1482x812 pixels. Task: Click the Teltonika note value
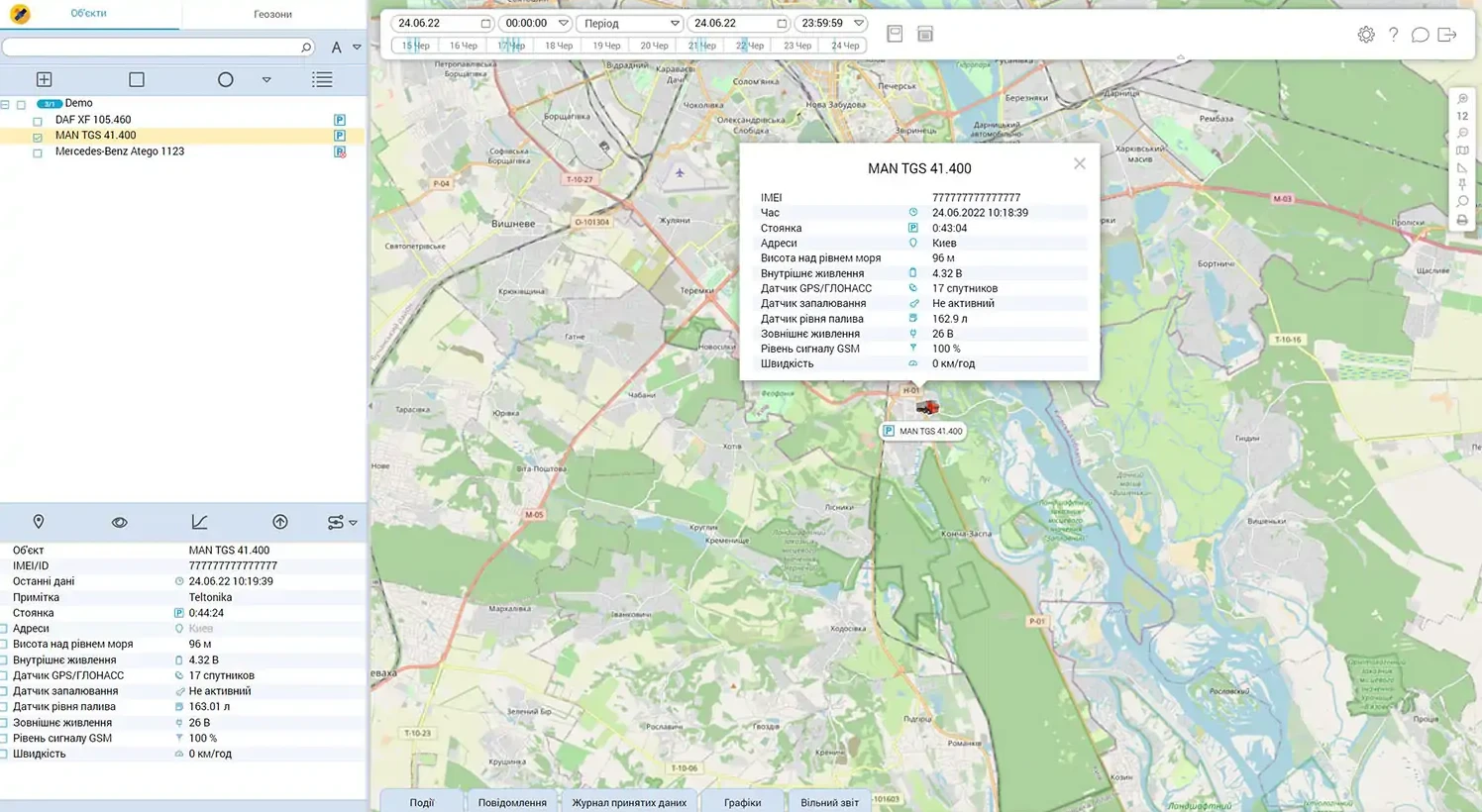click(x=210, y=597)
